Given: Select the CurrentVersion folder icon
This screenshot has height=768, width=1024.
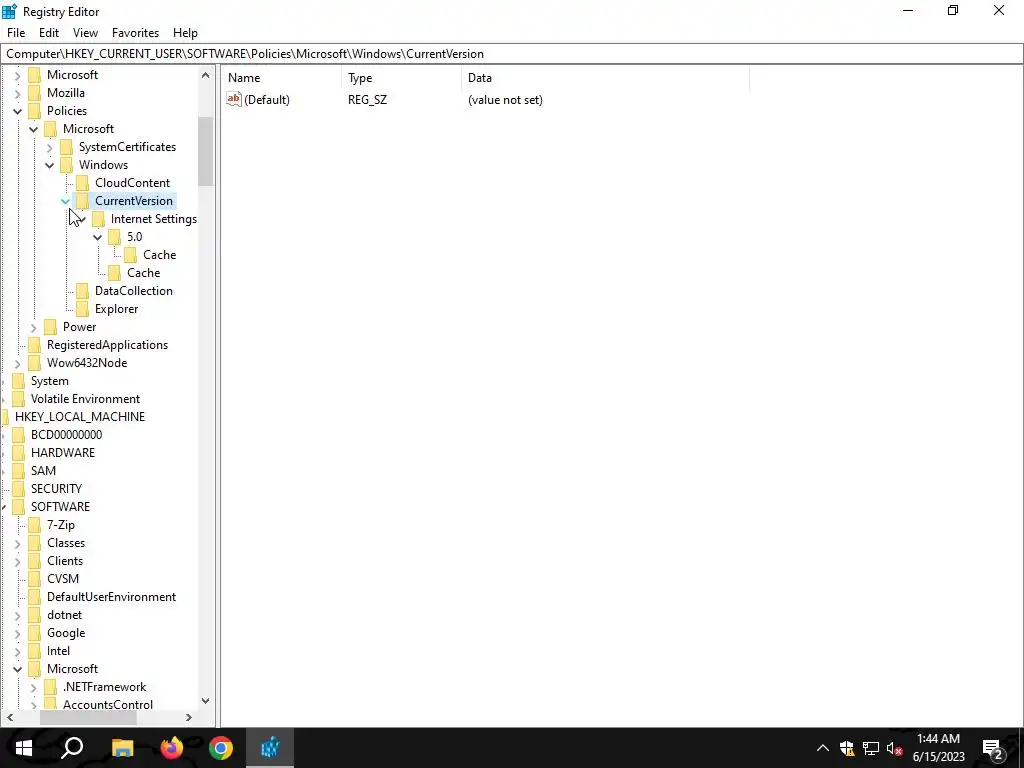Looking at the screenshot, I should (82, 200).
